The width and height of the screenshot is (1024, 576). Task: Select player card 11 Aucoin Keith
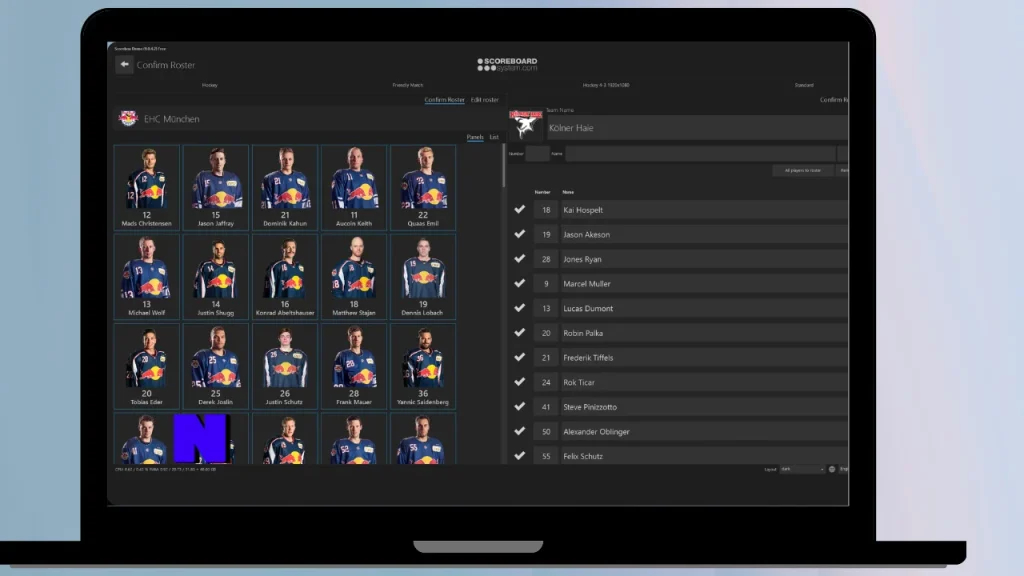click(x=354, y=187)
